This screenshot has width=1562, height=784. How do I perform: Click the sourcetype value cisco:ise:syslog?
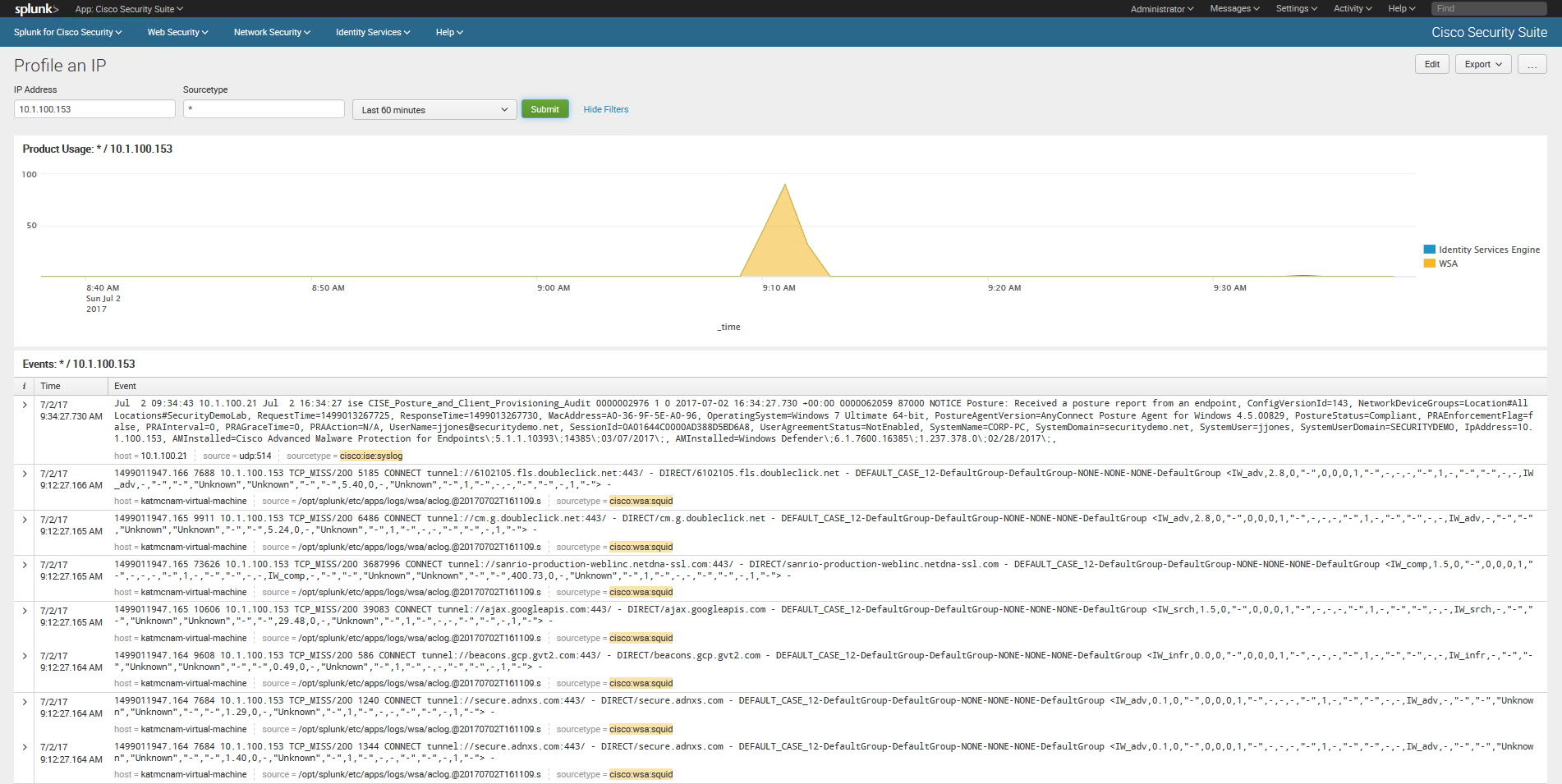371,456
